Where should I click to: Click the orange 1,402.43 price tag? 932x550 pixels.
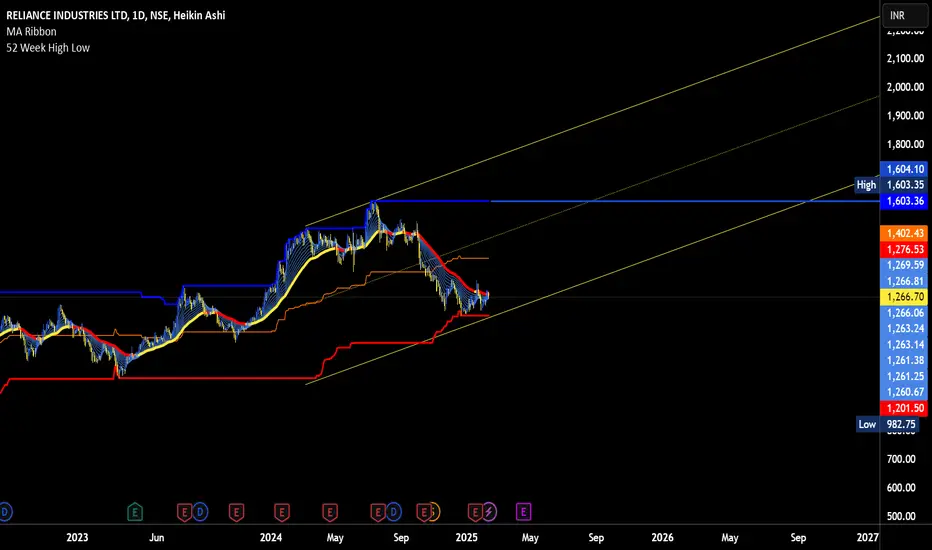pos(904,233)
